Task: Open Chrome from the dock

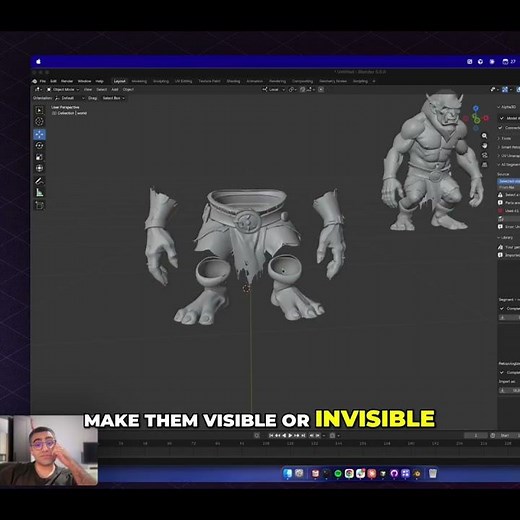Action: click(349, 473)
